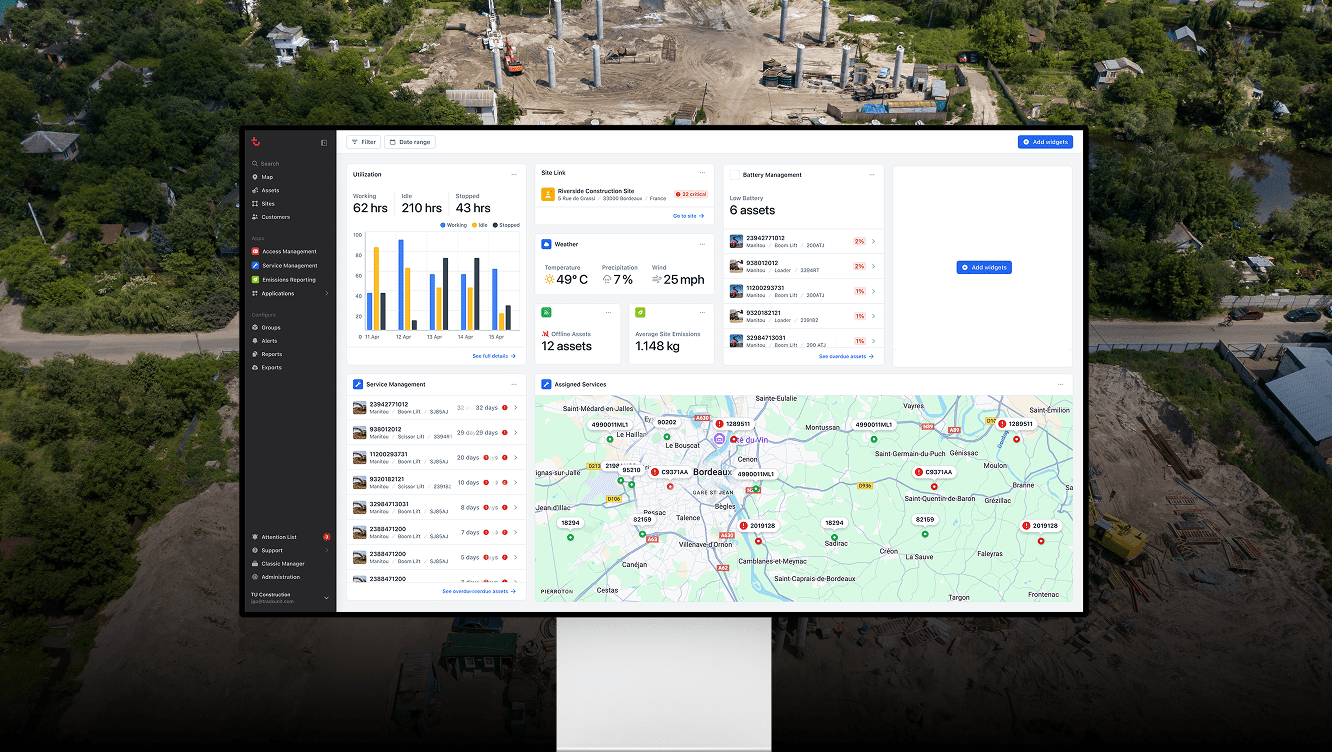This screenshot has height=752, width=1332.
Task: Open the Utilization widget overflow menu
Action: [x=515, y=173]
